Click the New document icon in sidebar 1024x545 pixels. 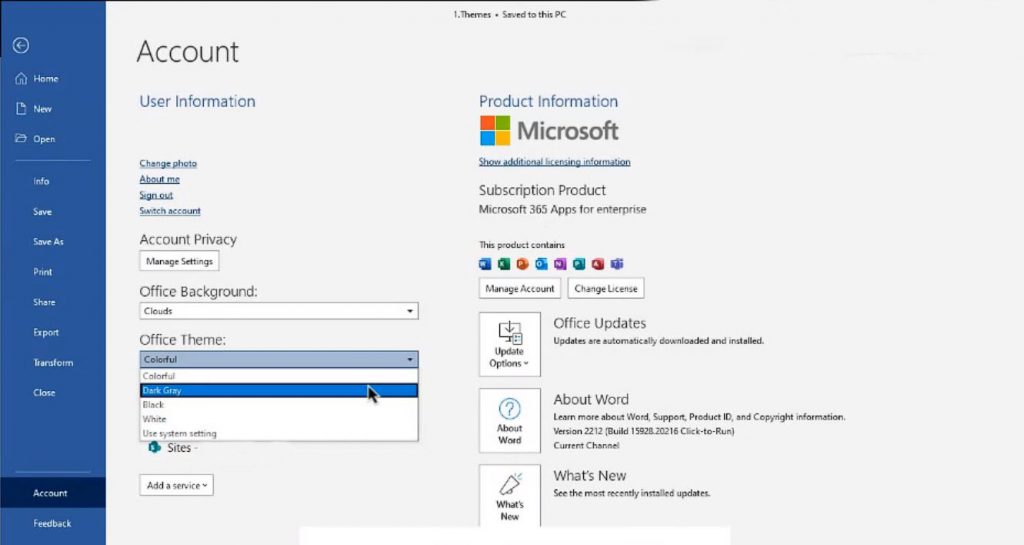coord(21,108)
